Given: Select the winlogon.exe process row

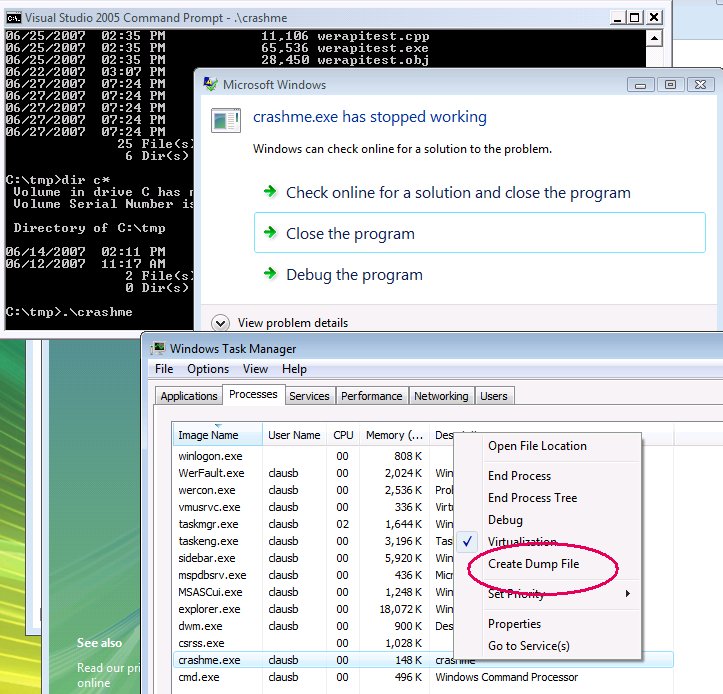Looking at the screenshot, I should [314, 456].
